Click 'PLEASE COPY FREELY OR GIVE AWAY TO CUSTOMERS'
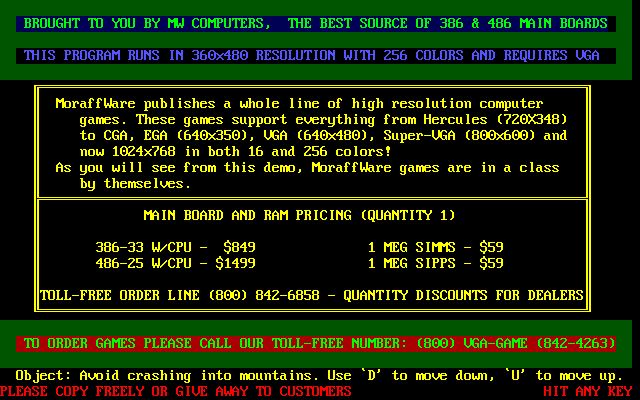Viewport: 640px width, 400px height. point(176,391)
